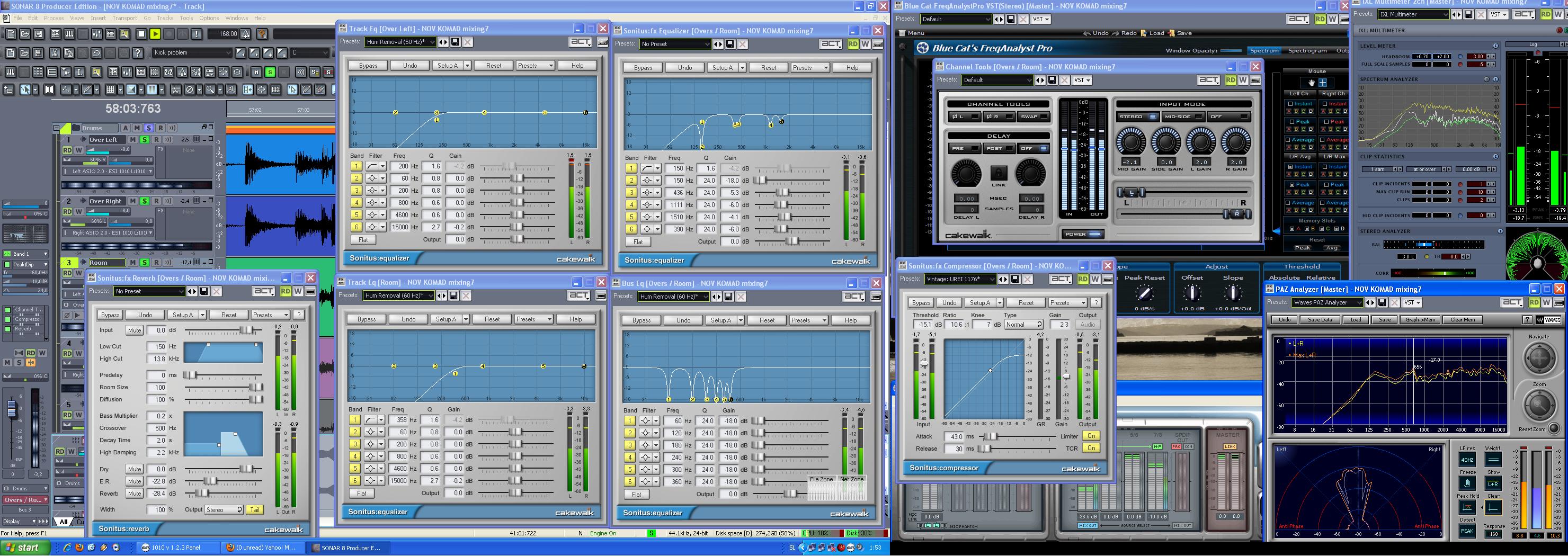Screen dimensions: 1568x556
Task: Open Hum Removal (50 Hz) presets dropdown
Action: pyautogui.click(x=432, y=42)
